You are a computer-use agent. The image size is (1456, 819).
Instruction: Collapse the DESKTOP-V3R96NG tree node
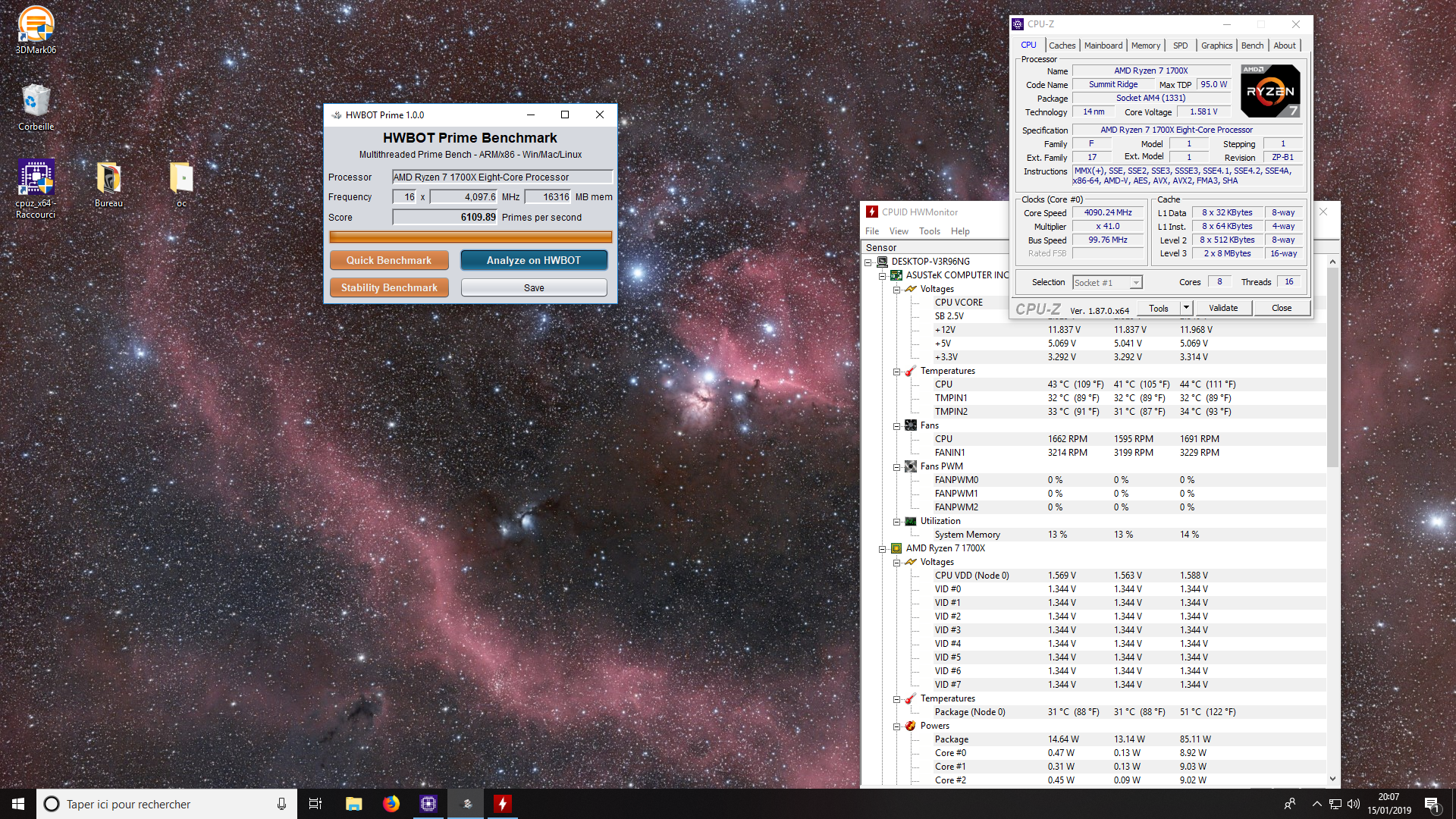tap(868, 262)
